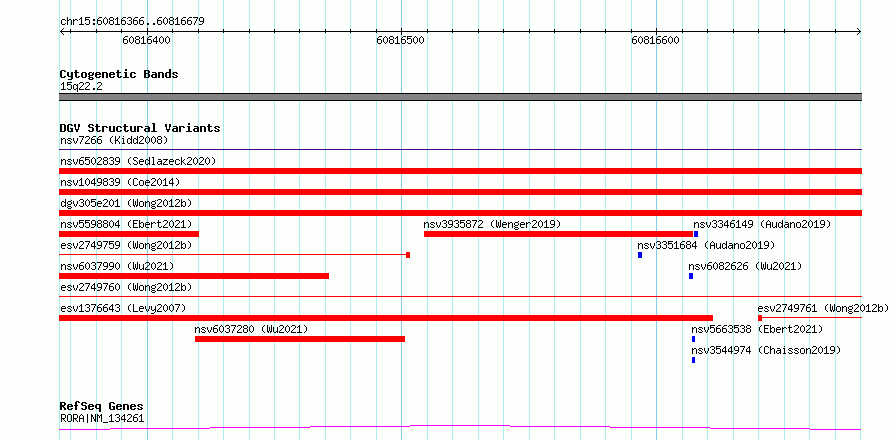Viewport: 890px width, 440px height.
Task: Click the blue marker under nsv3544974
Action: pyautogui.click(x=694, y=360)
